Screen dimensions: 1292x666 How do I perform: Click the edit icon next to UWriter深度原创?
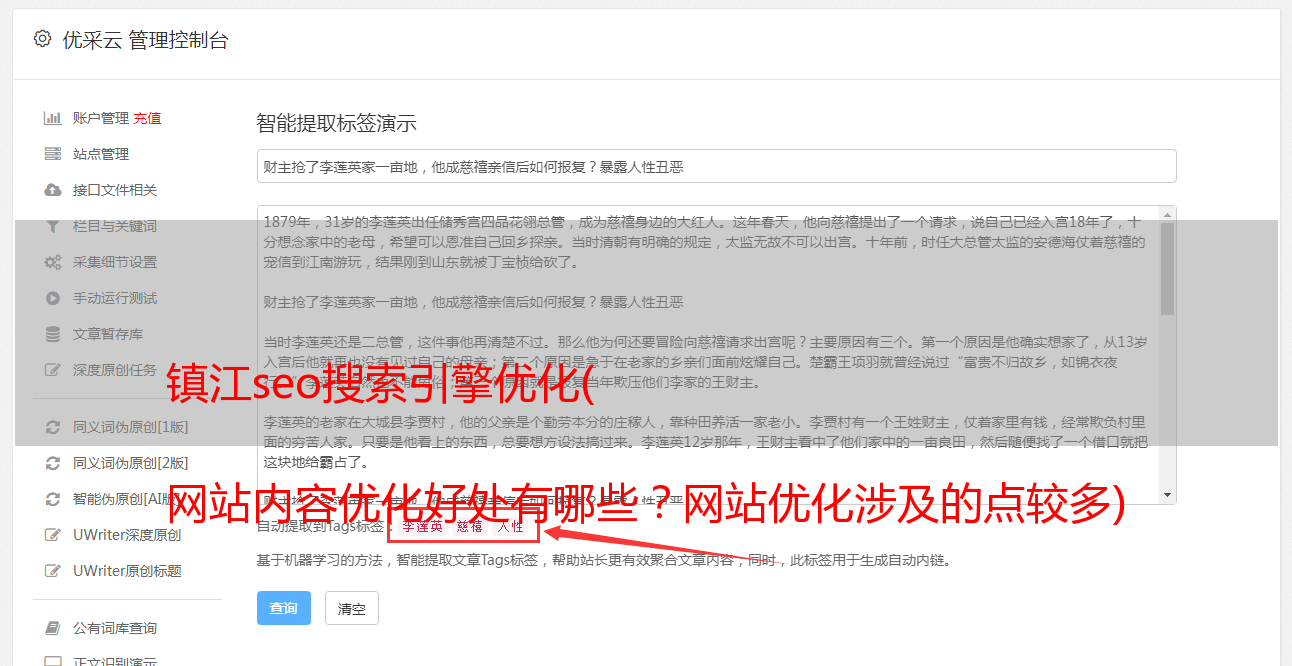click(x=53, y=535)
